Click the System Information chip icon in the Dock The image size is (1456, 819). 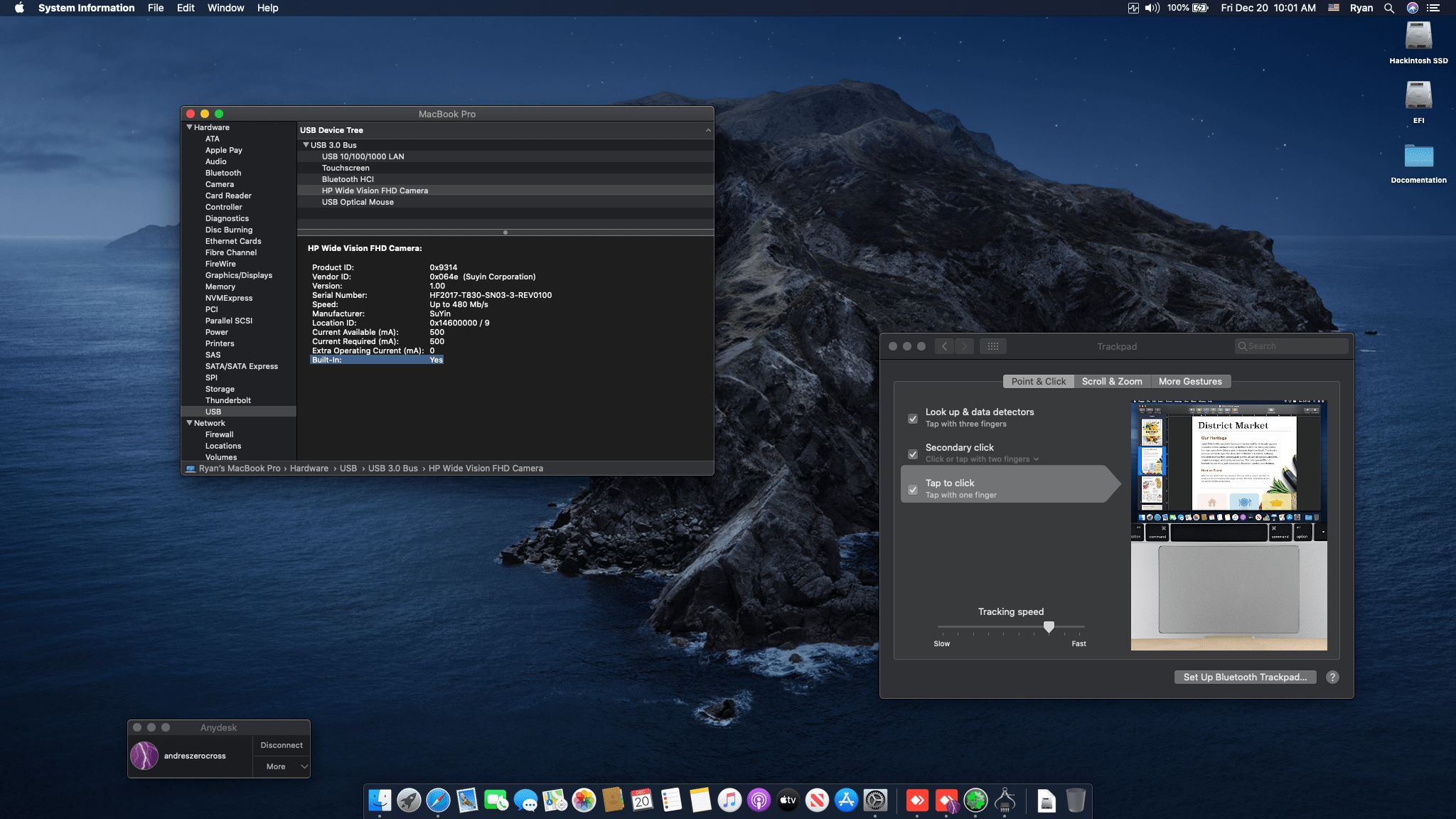[1005, 801]
